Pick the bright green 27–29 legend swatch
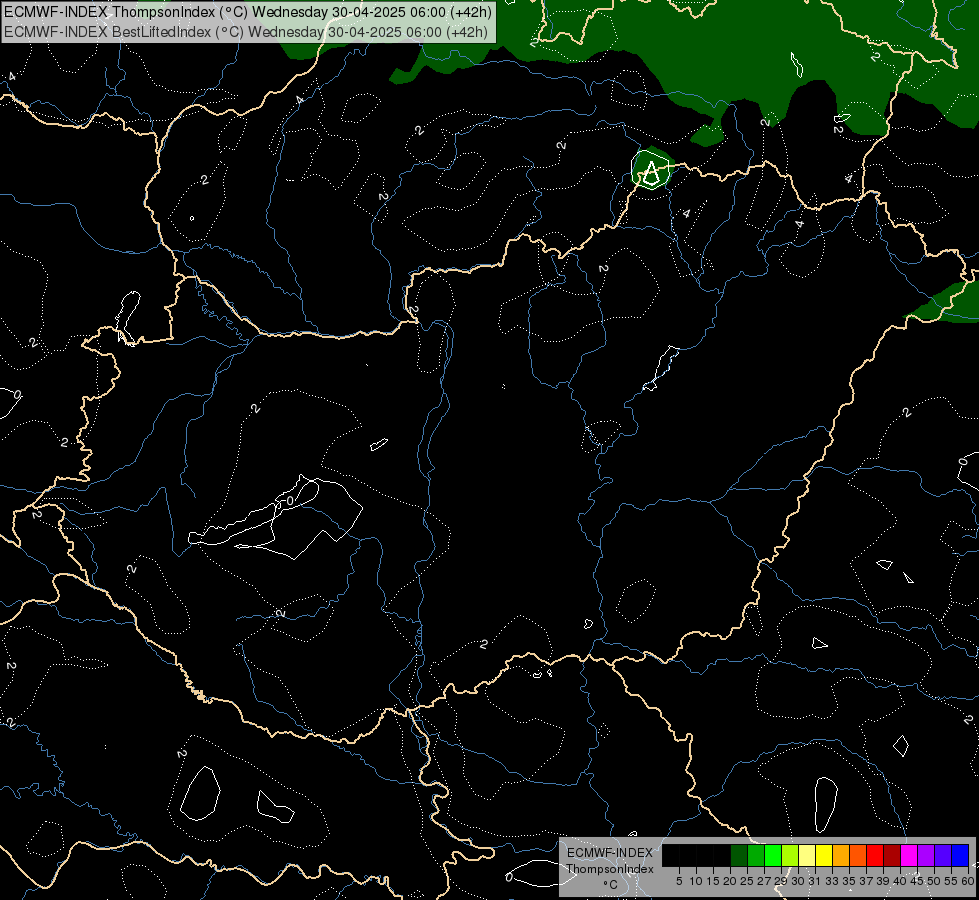The image size is (979, 900). click(773, 856)
